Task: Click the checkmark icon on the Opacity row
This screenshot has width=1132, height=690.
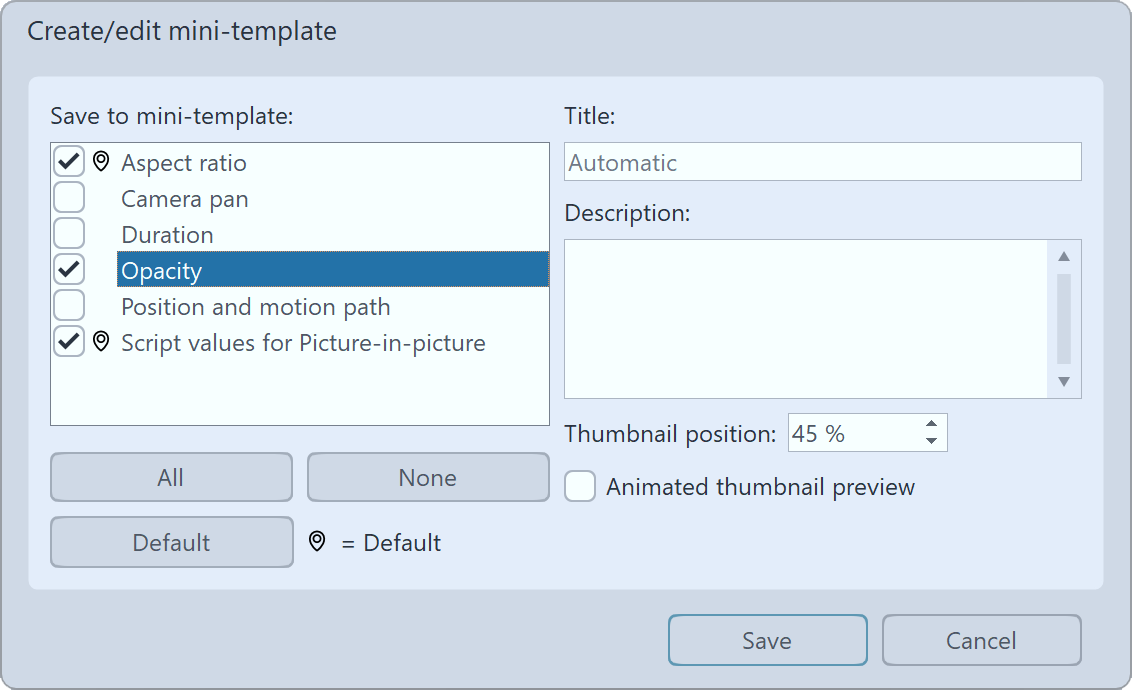Action: pyautogui.click(x=67, y=269)
